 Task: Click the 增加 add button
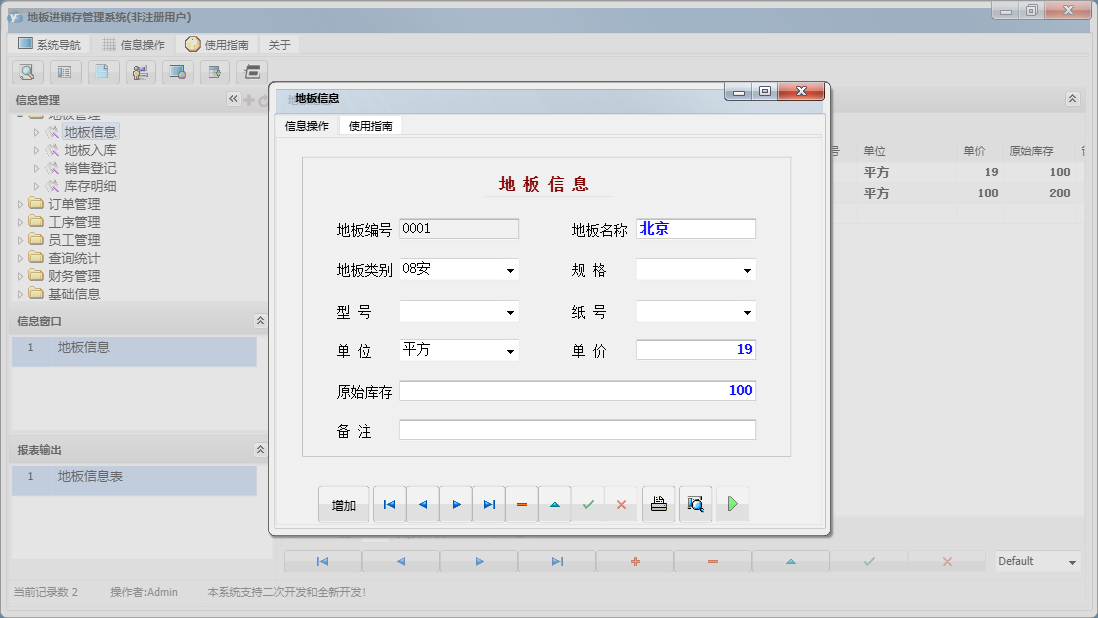click(x=344, y=504)
